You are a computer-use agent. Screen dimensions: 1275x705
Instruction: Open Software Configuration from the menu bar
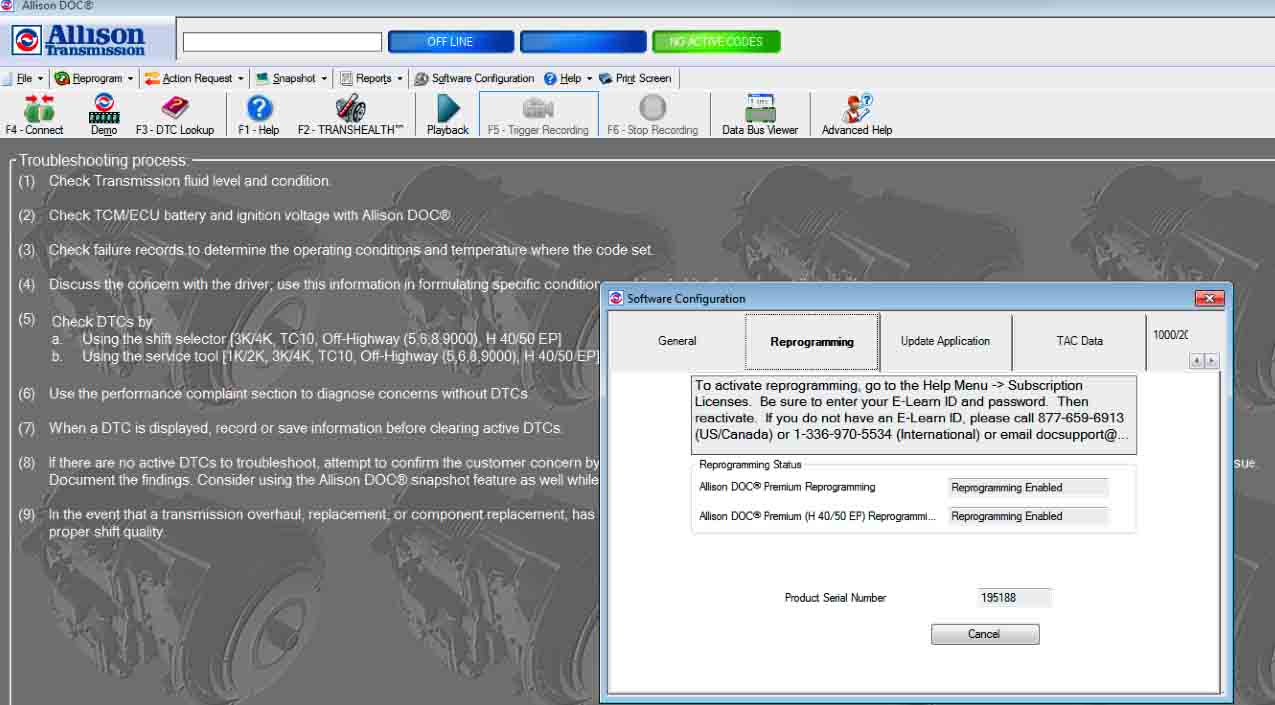point(475,78)
